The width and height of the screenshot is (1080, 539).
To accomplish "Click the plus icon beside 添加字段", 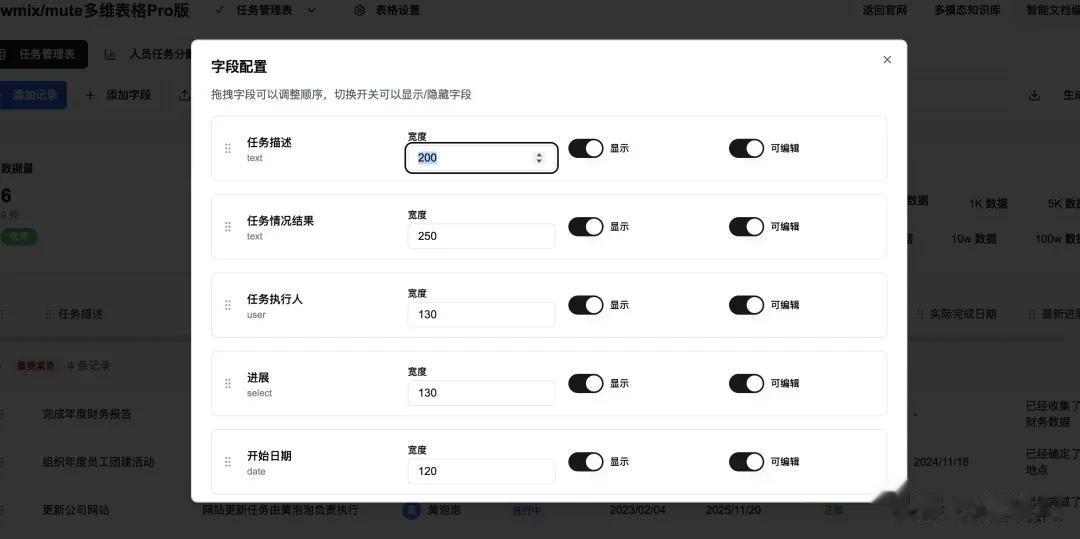I will [90, 95].
